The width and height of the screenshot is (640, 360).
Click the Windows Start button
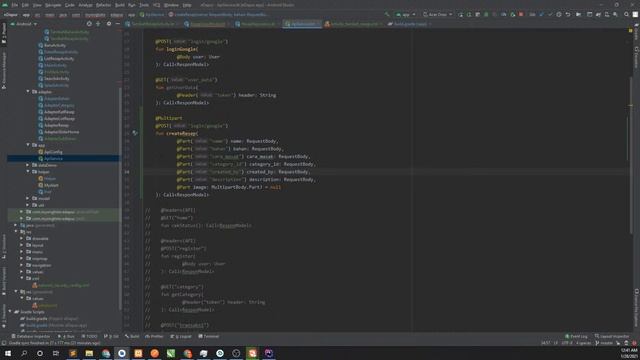pyautogui.click(x=8, y=353)
